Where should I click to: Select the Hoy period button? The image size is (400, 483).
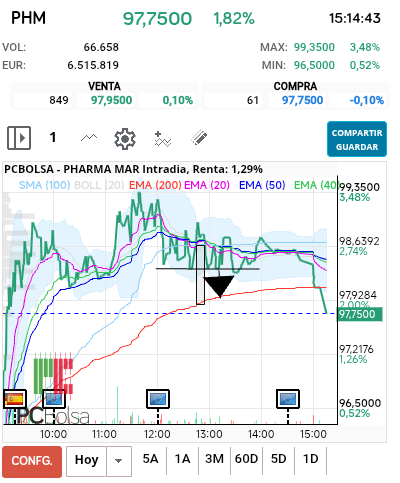pos(86,460)
